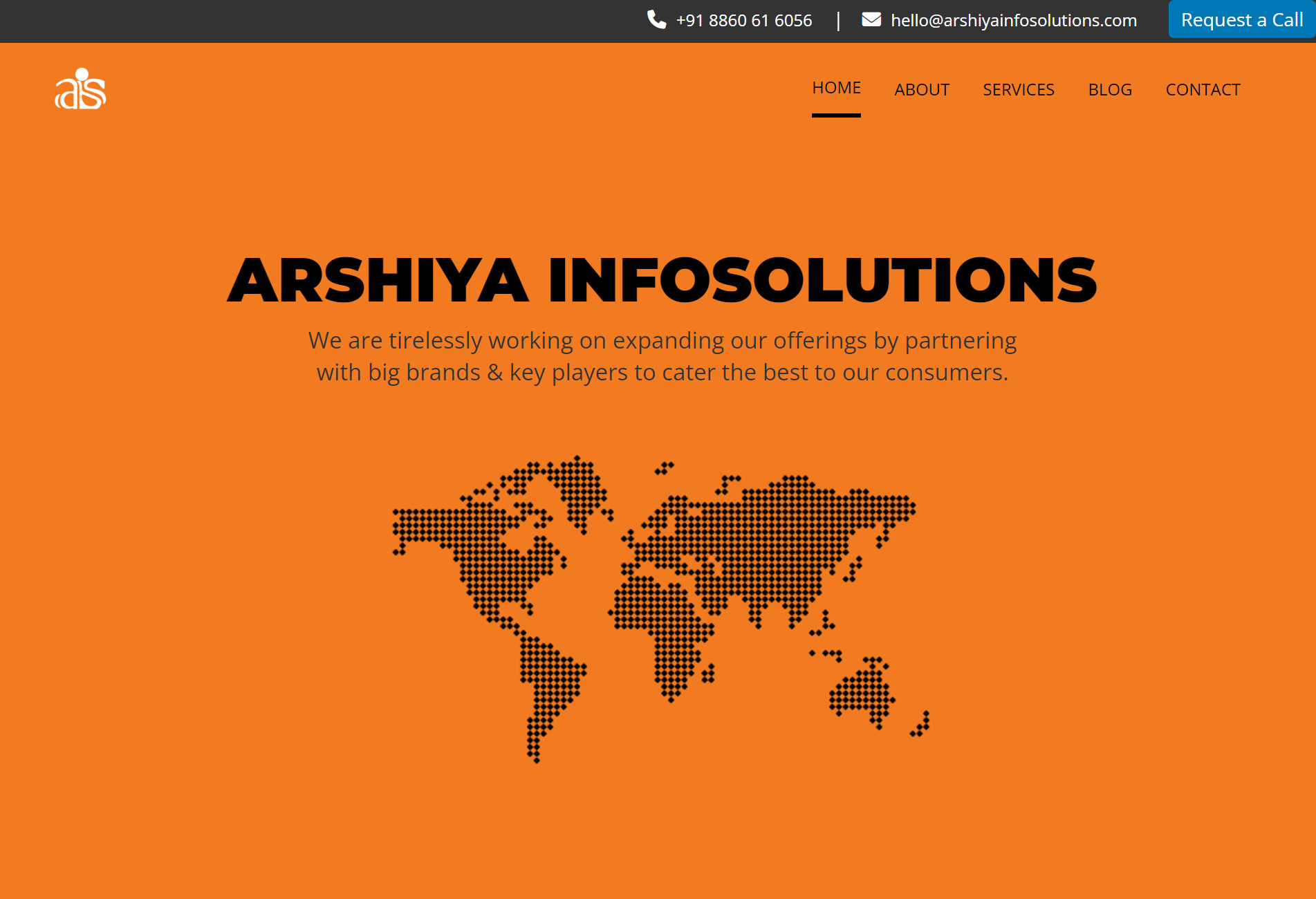Open the CONTACT page

1203,89
